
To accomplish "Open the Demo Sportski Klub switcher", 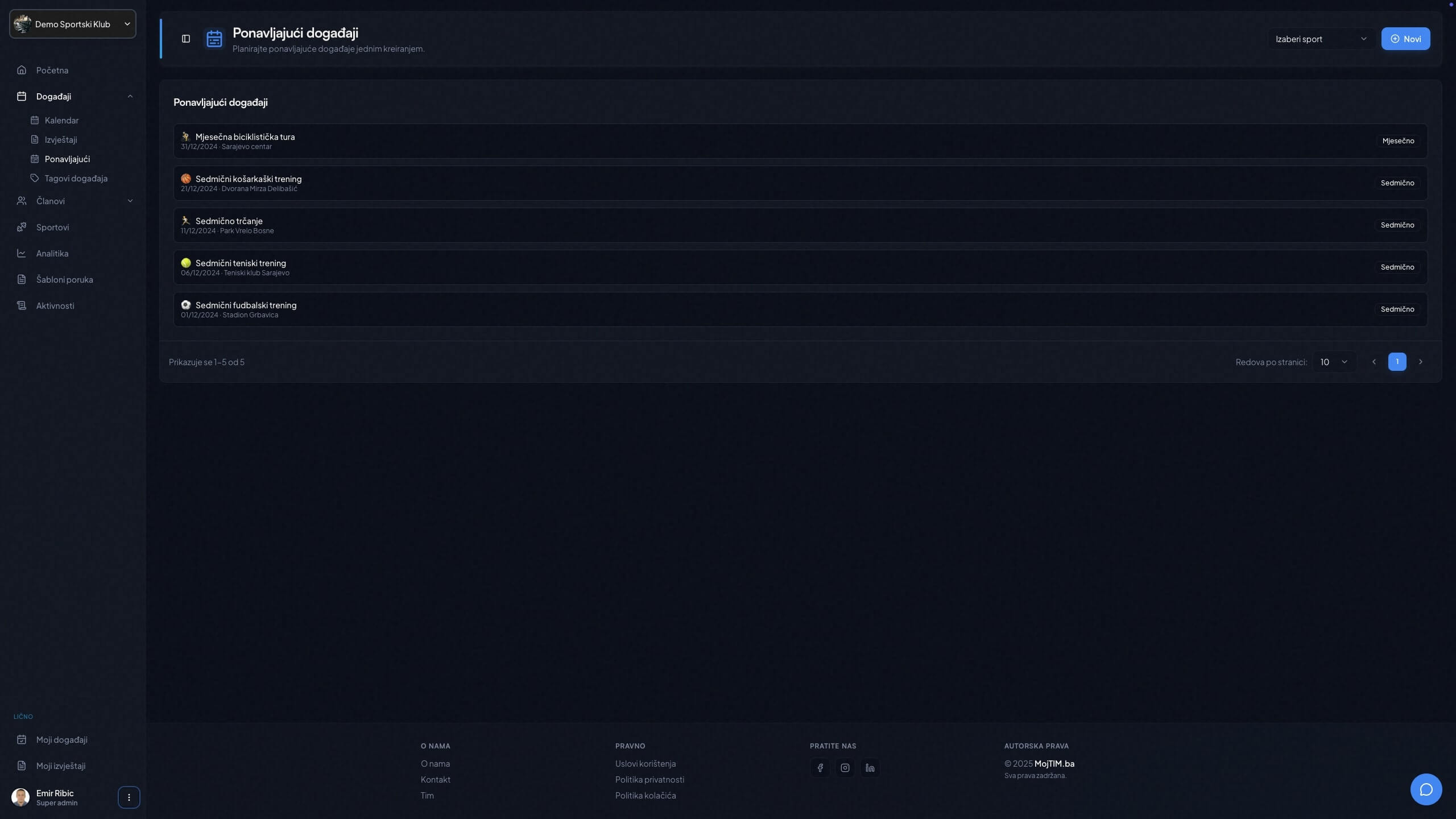I will [x=73, y=24].
